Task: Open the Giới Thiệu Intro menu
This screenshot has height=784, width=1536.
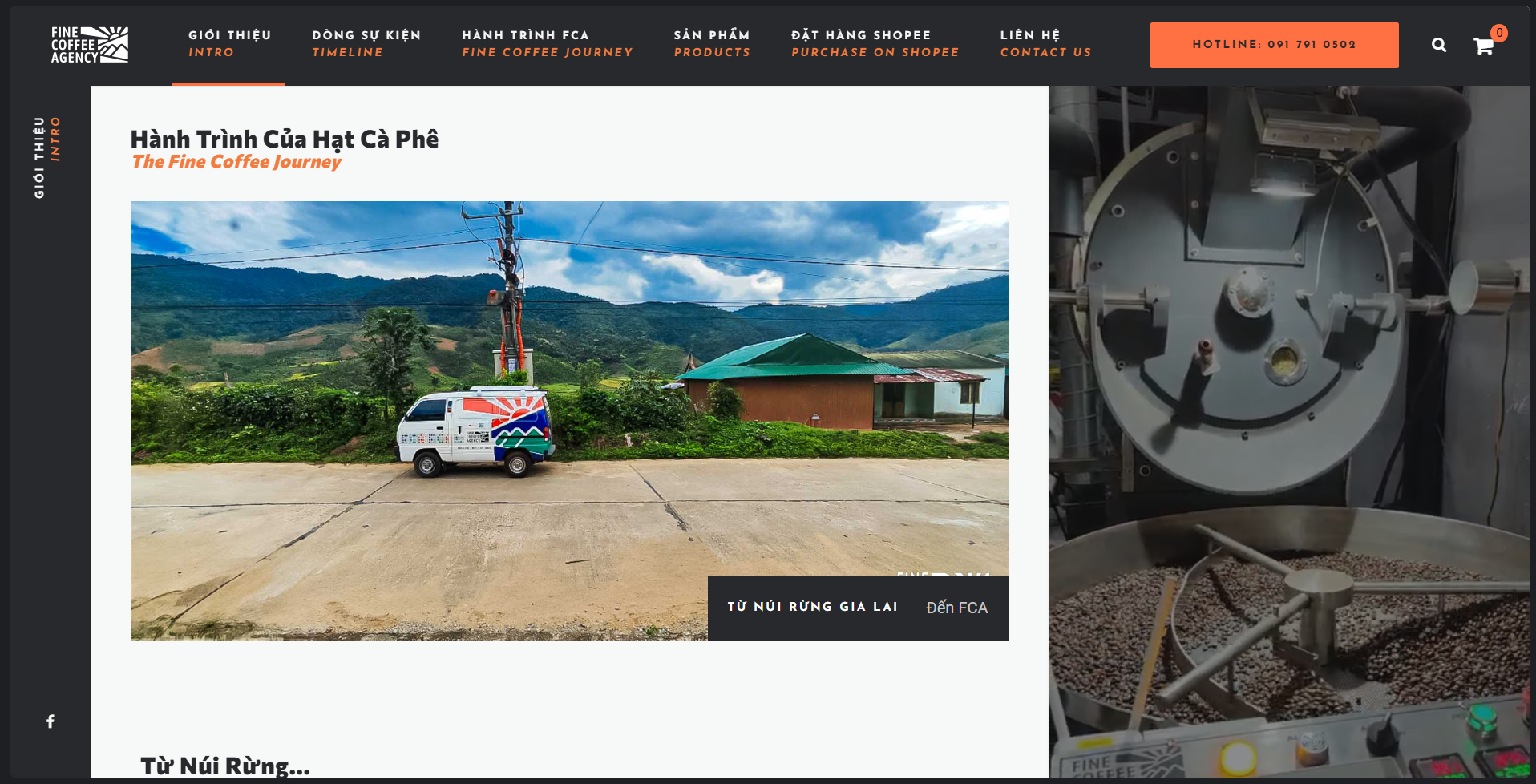Action: coord(229,43)
